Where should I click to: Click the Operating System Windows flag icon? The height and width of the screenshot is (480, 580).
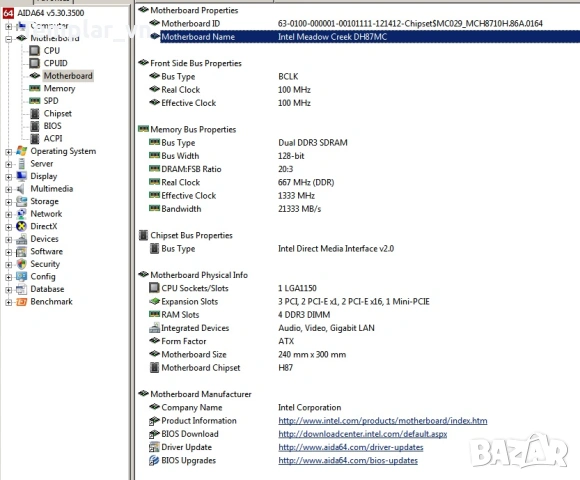click(21, 151)
